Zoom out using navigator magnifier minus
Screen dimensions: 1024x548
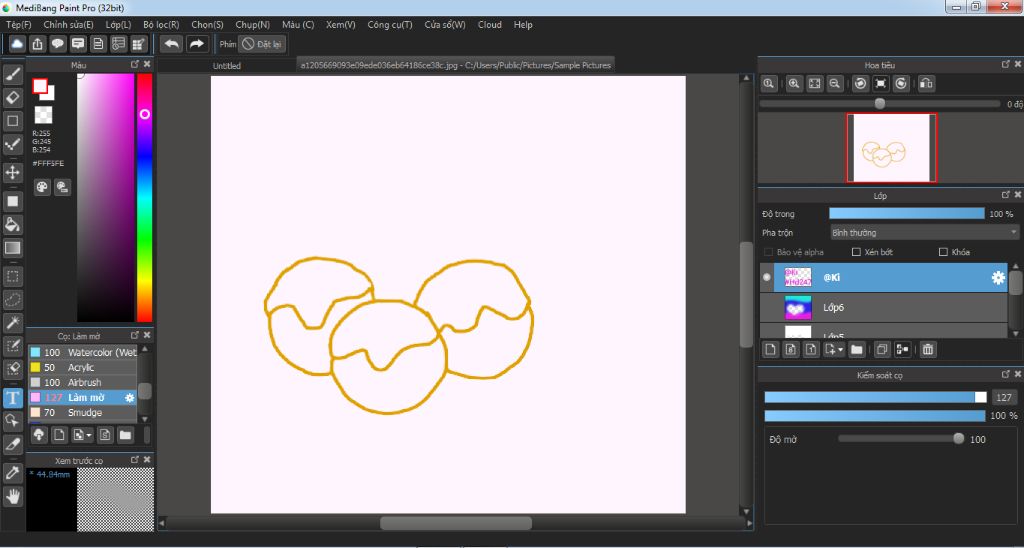(x=834, y=84)
